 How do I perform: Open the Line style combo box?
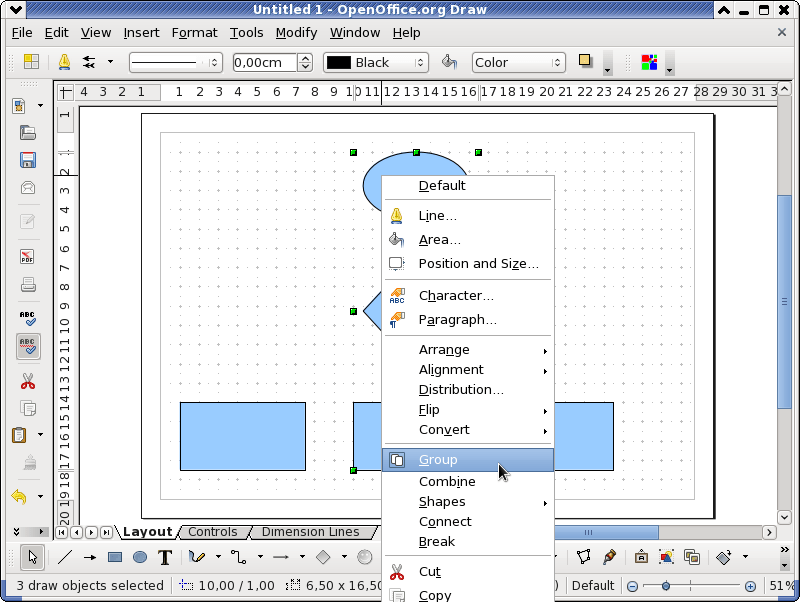(176, 62)
